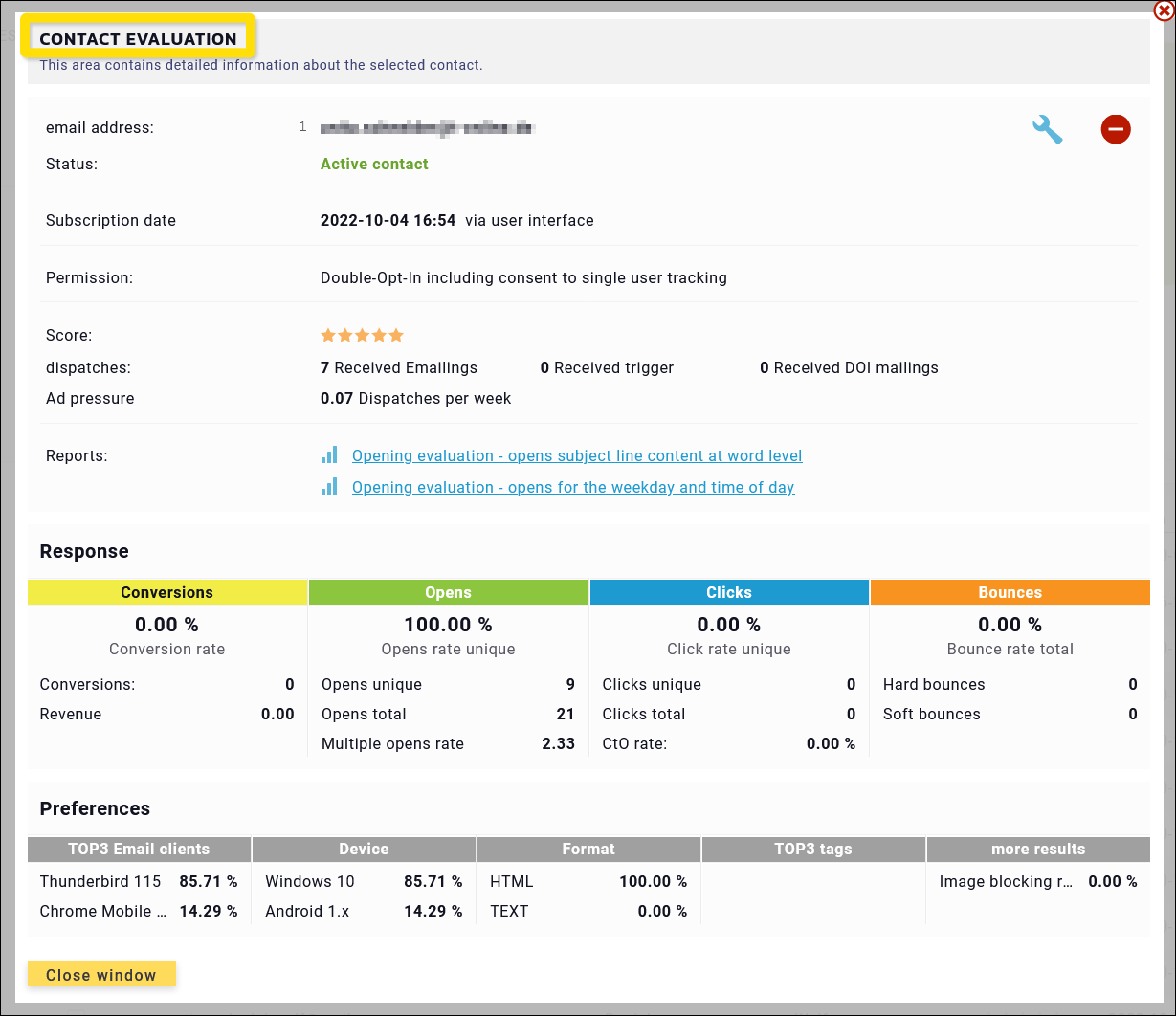Select the green "Active contact" status text
The image size is (1176, 1016).
[x=374, y=165]
